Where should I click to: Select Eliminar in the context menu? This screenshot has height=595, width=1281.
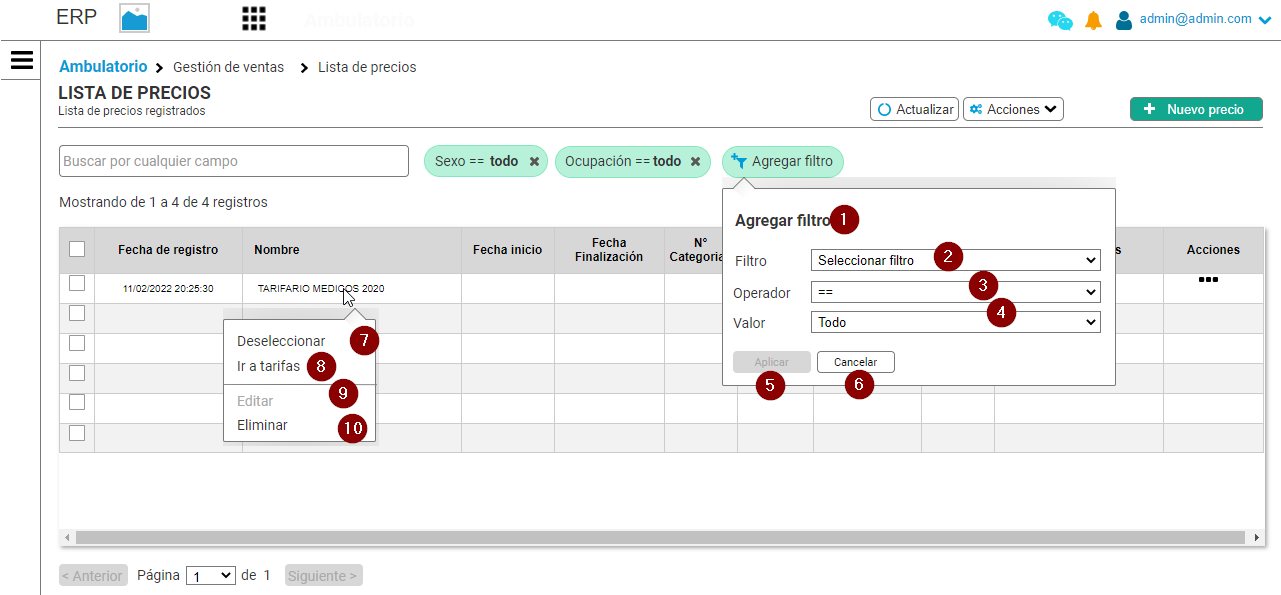(x=262, y=425)
